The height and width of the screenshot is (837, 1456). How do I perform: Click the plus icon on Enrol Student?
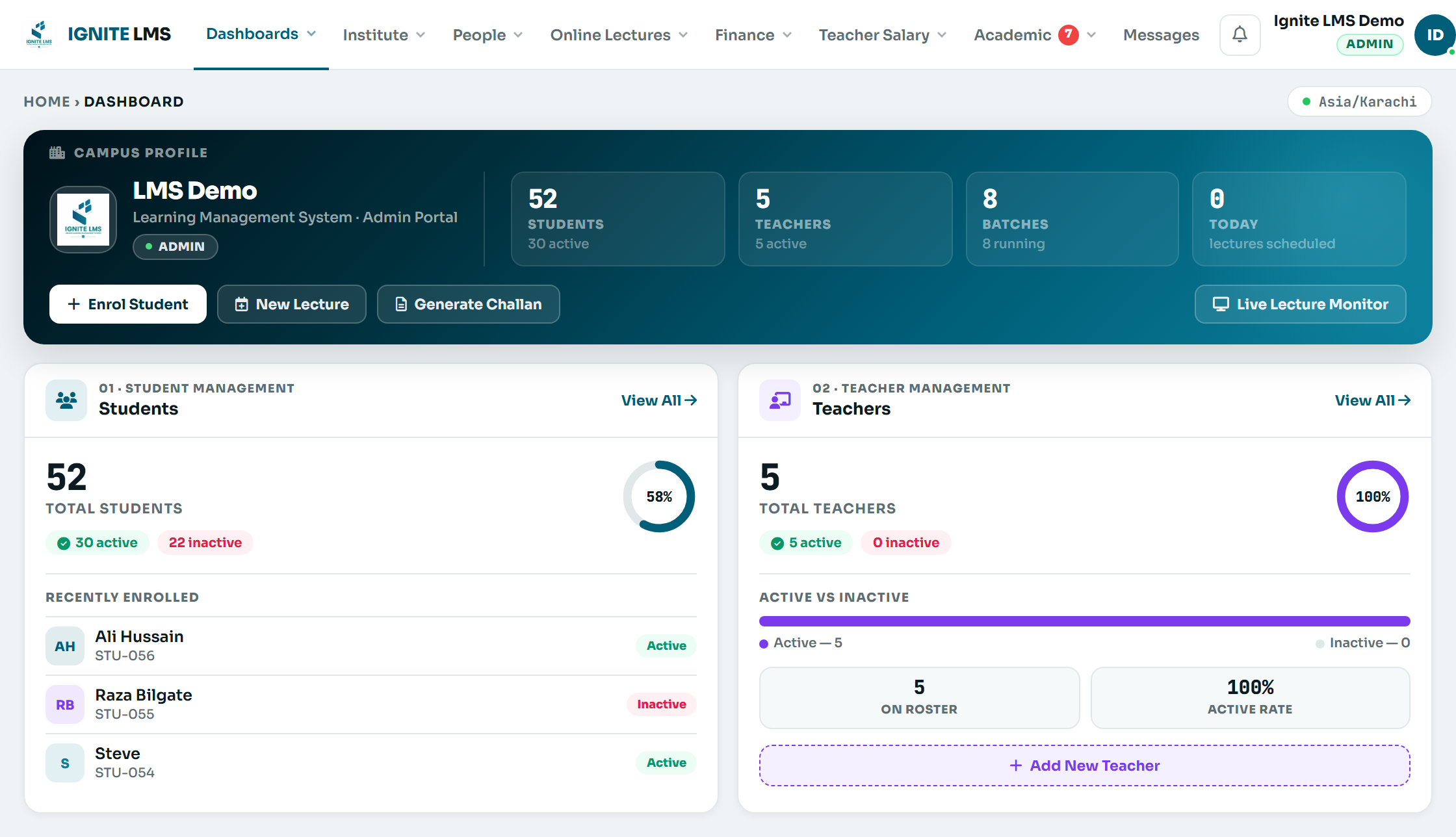pos(74,304)
